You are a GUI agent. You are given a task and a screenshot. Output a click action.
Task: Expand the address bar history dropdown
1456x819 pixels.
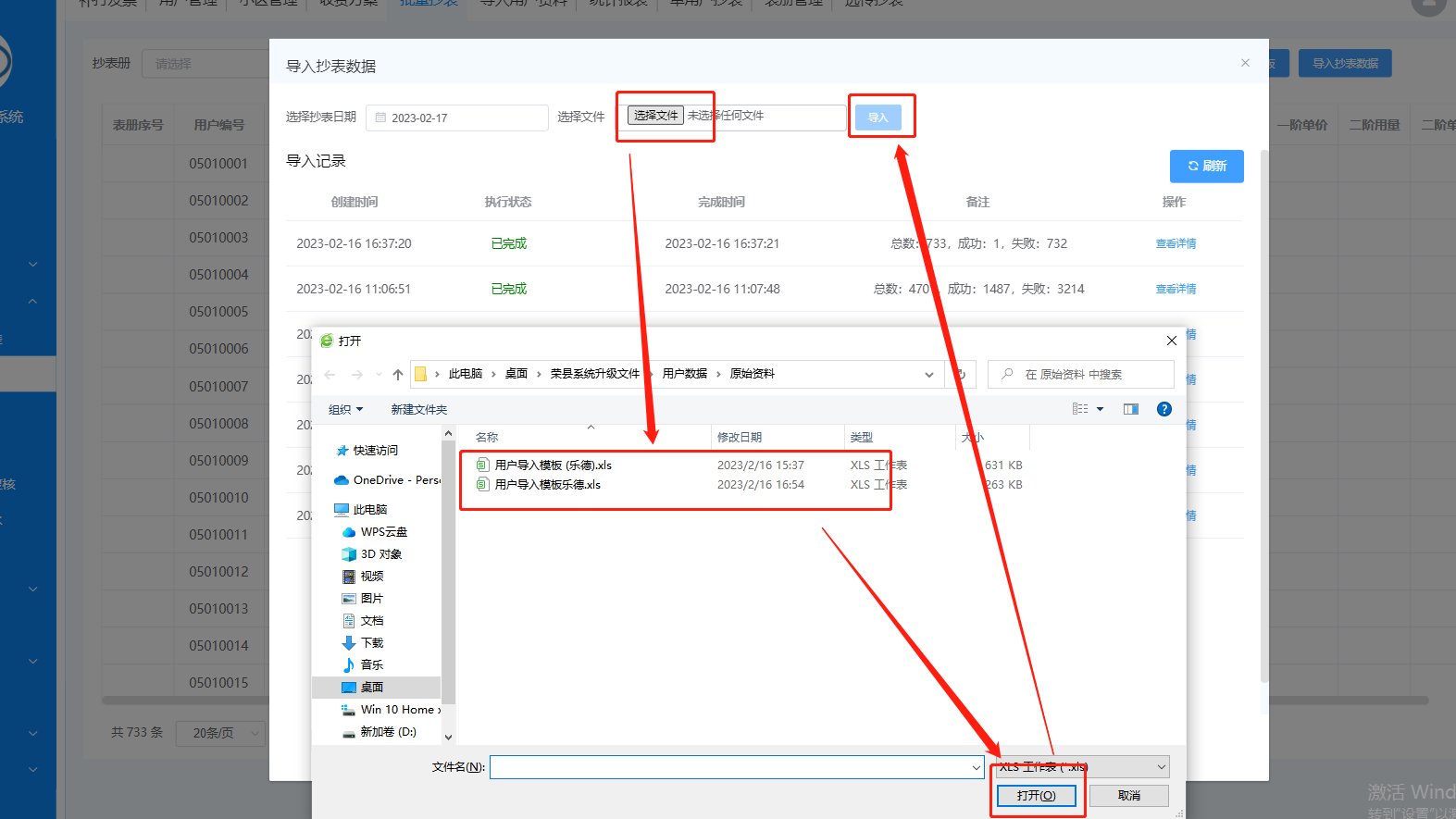click(x=929, y=375)
